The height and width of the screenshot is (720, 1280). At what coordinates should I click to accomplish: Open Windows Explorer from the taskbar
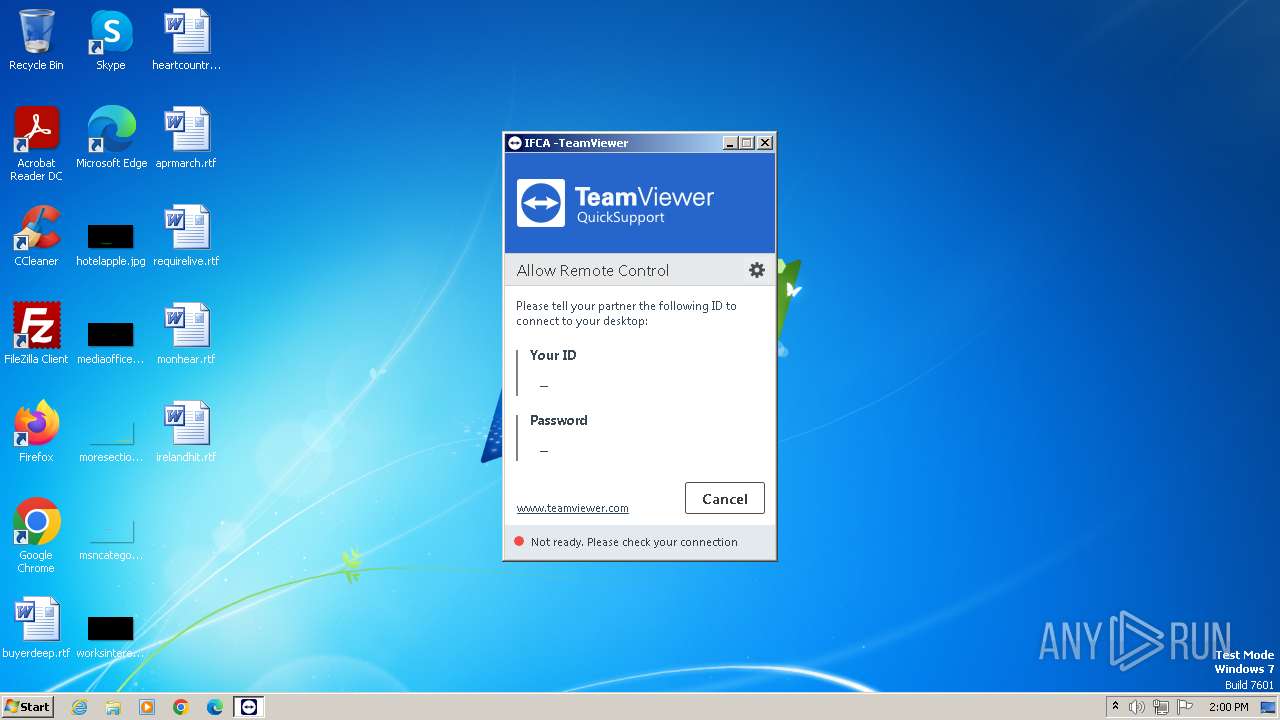pos(113,706)
